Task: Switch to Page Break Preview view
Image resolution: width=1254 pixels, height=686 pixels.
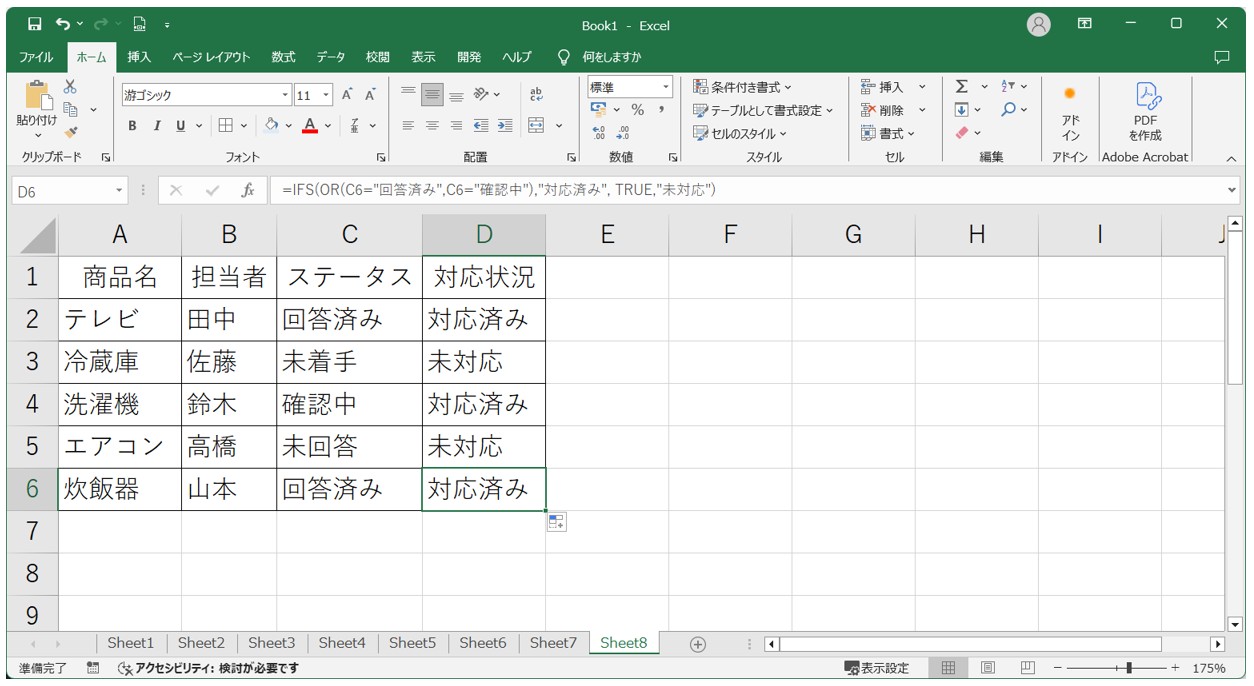Action: pos(1027,668)
